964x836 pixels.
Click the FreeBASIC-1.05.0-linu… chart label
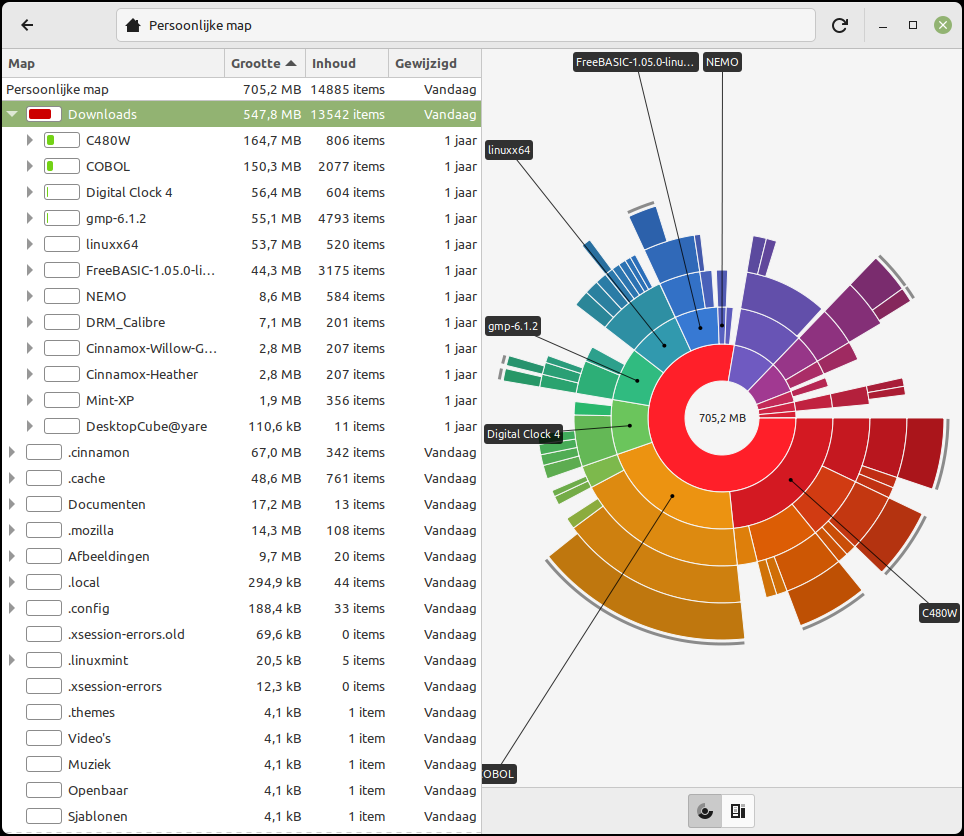pyautogui.click(x=635, y=62)
